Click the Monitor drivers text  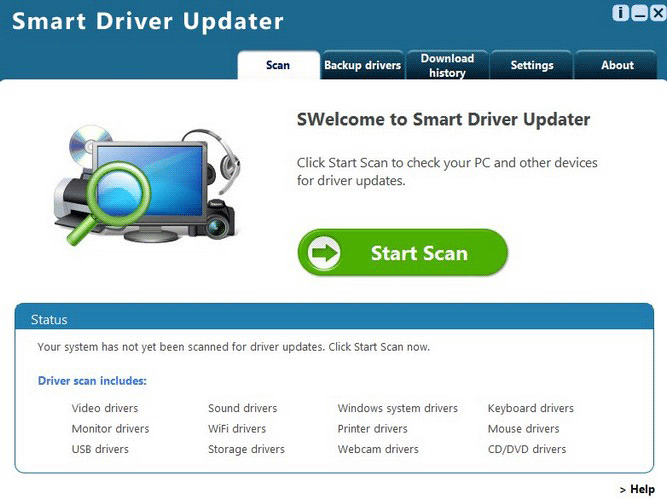(110, 429)
